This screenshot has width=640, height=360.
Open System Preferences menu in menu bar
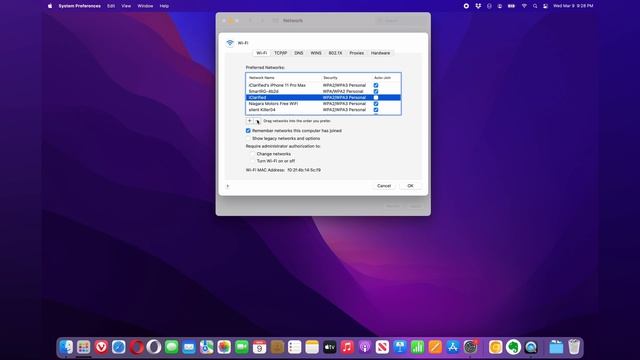[x=80, y=6]
